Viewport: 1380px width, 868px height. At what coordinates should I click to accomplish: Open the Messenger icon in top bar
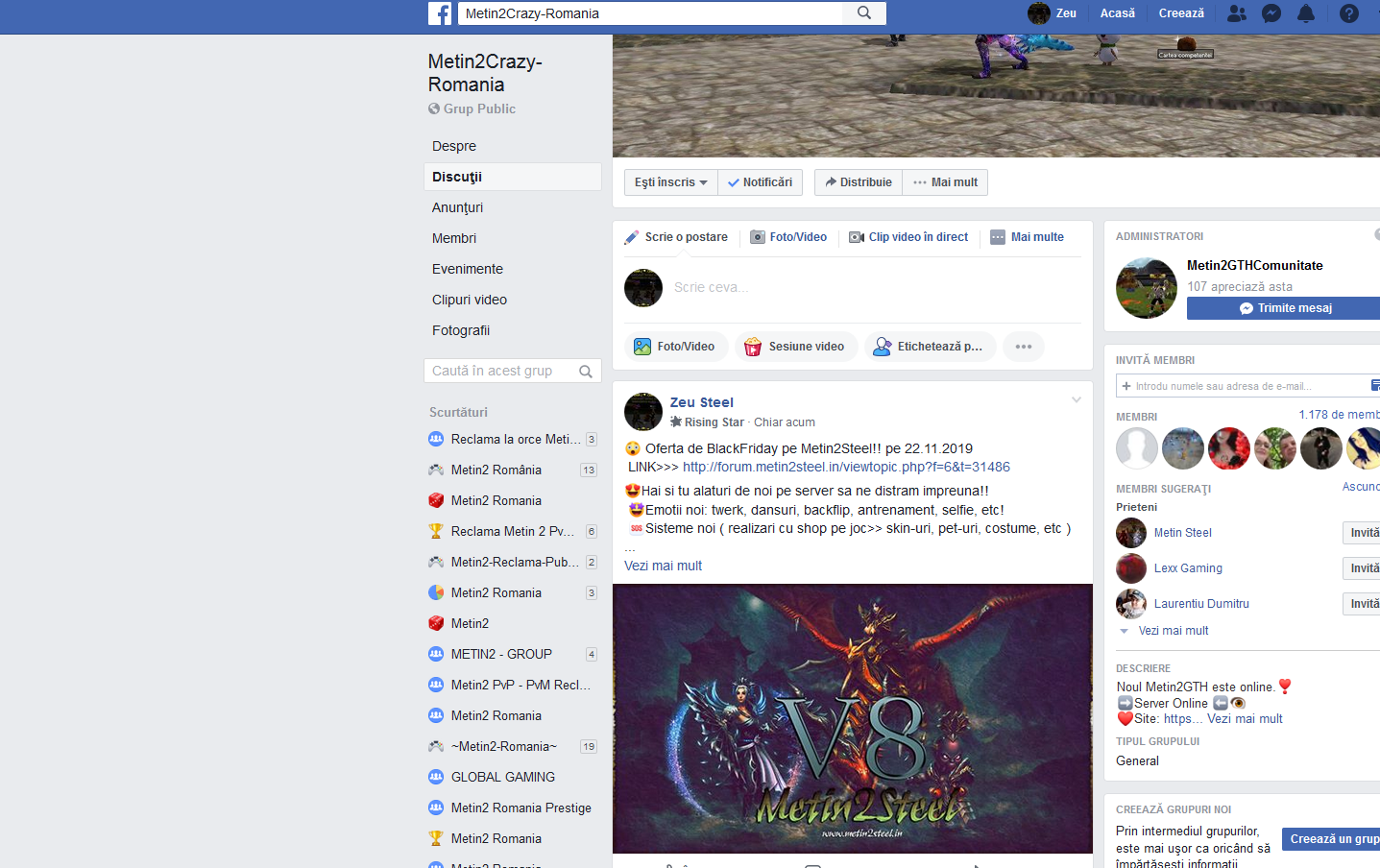[1271, 13]
